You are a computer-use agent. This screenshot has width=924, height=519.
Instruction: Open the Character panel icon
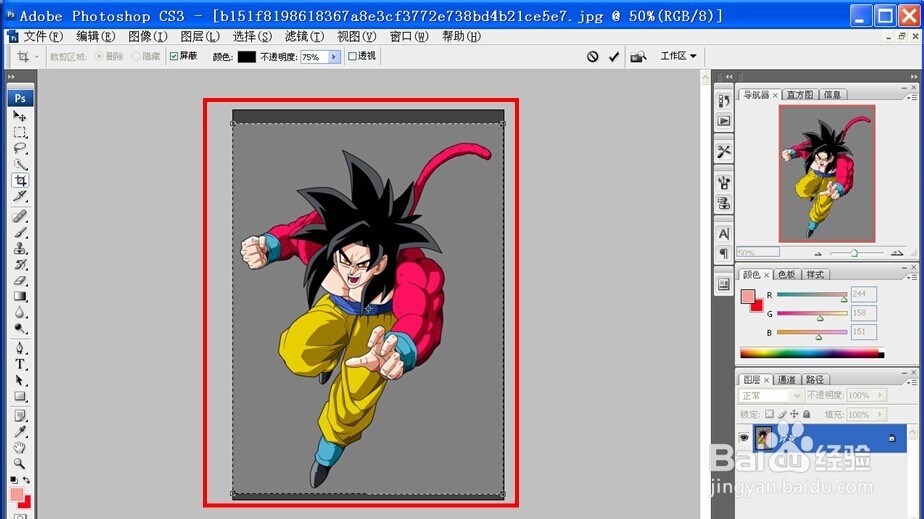click(x=724, y=234)
